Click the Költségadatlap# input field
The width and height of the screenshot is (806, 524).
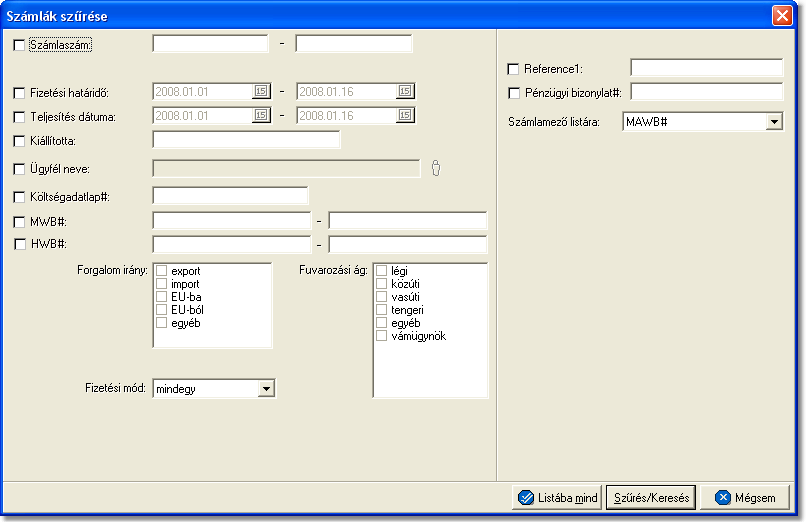pyautogui.click(x=230, y=195)
